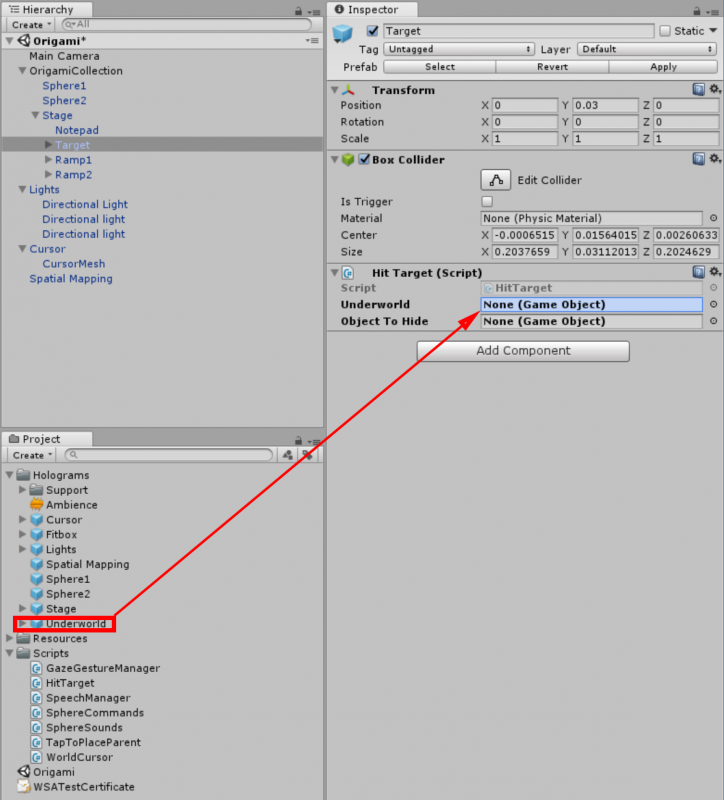724x800 pixels.
Task: Click object picker circle next to Underworld field
Action: point(713,305)
